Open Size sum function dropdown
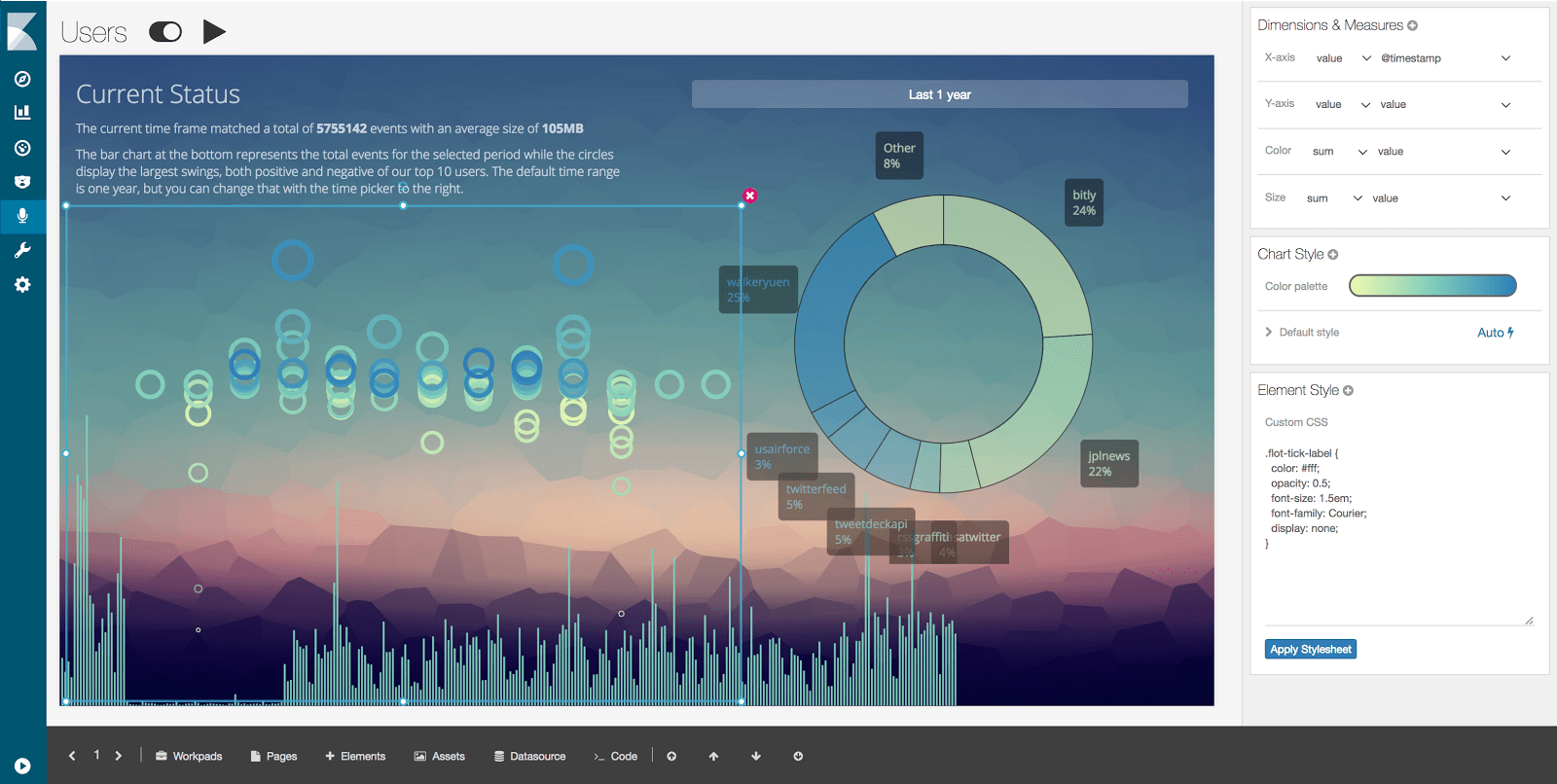The image size is (1557, 784). pos(1334,198)
